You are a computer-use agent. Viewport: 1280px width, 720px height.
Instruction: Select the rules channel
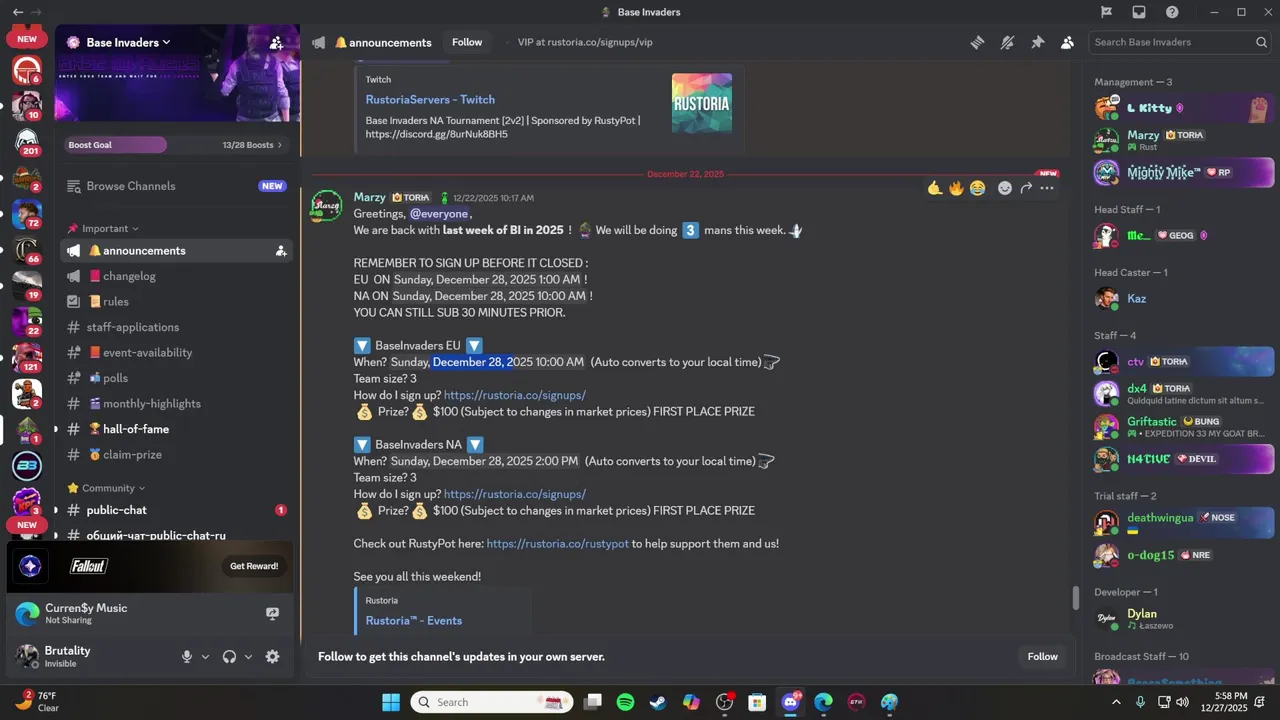tap(176, 302)
